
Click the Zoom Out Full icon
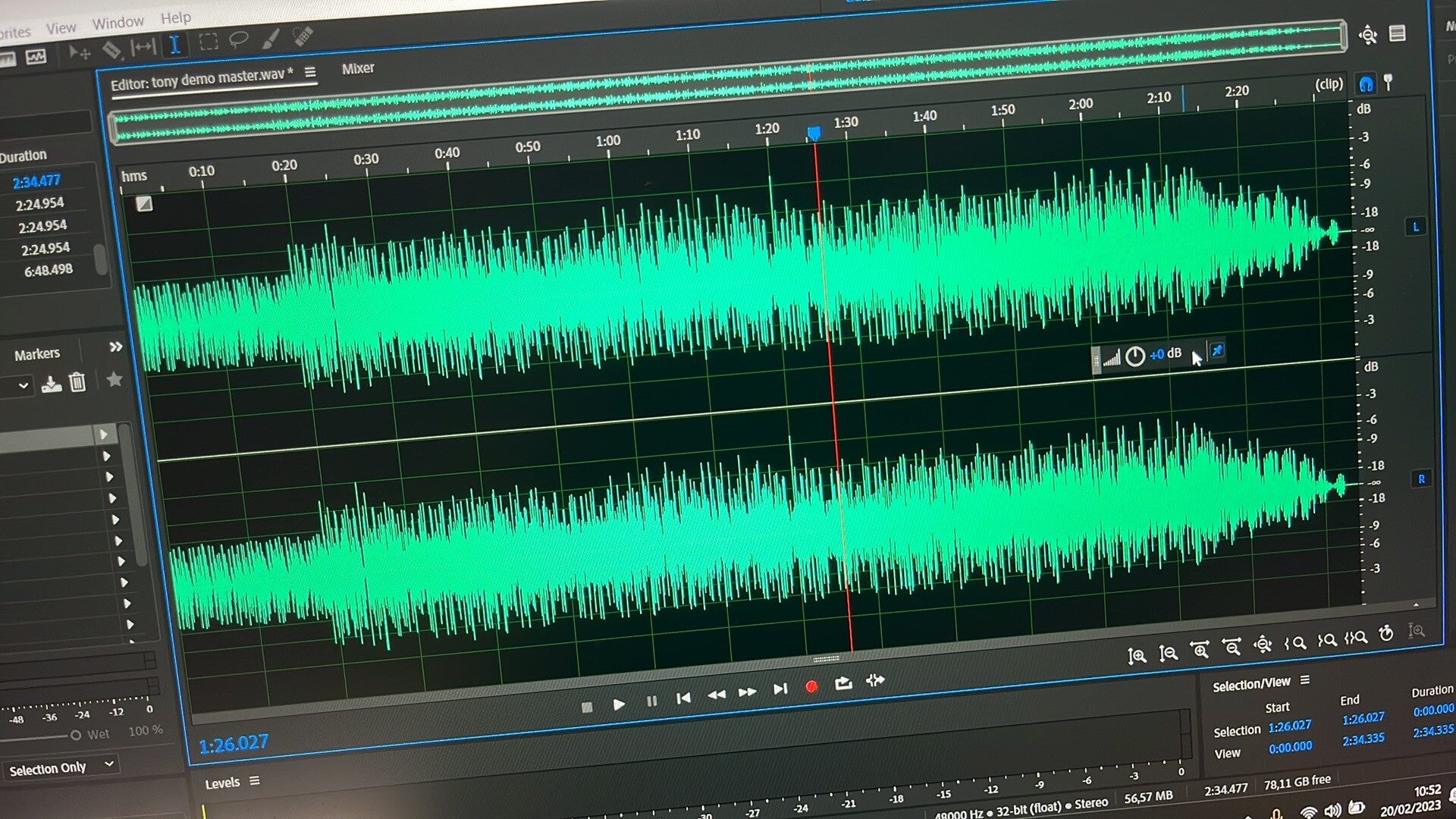pyautogui.click(x=1262, y=645)
